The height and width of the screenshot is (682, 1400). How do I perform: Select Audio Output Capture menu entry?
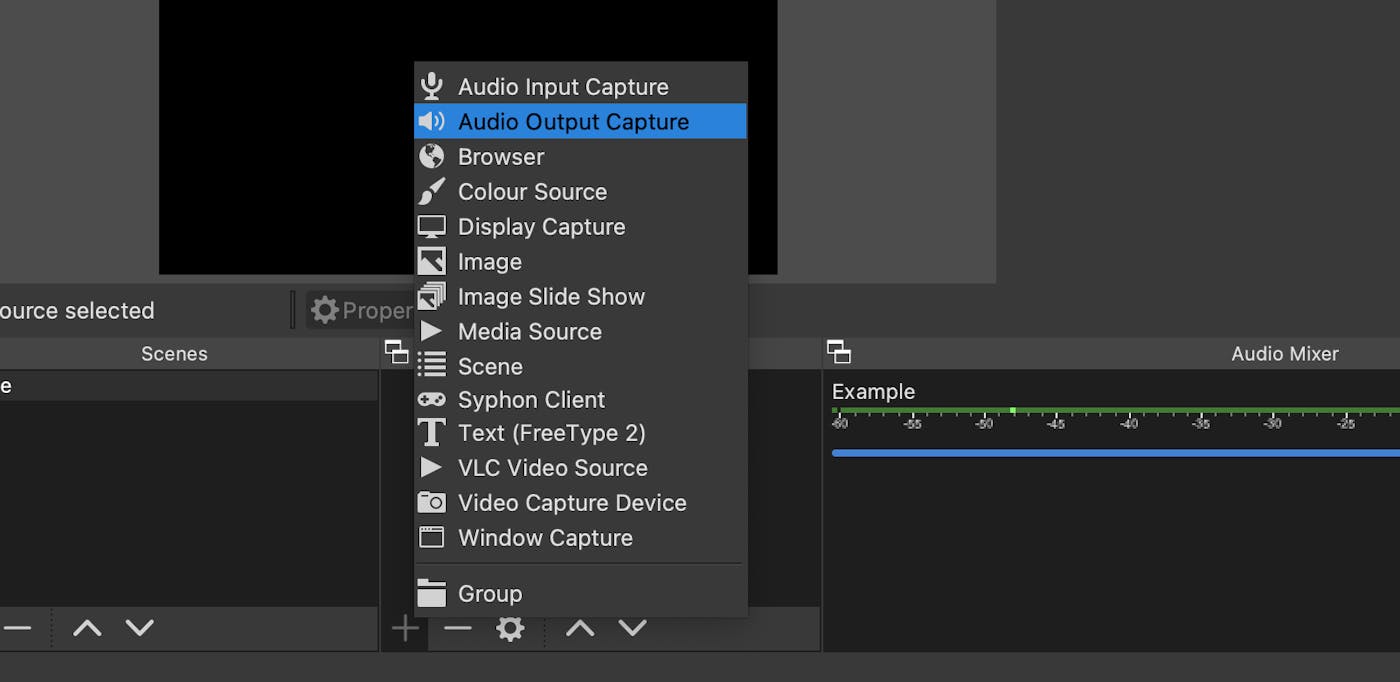tap(580, 122)
